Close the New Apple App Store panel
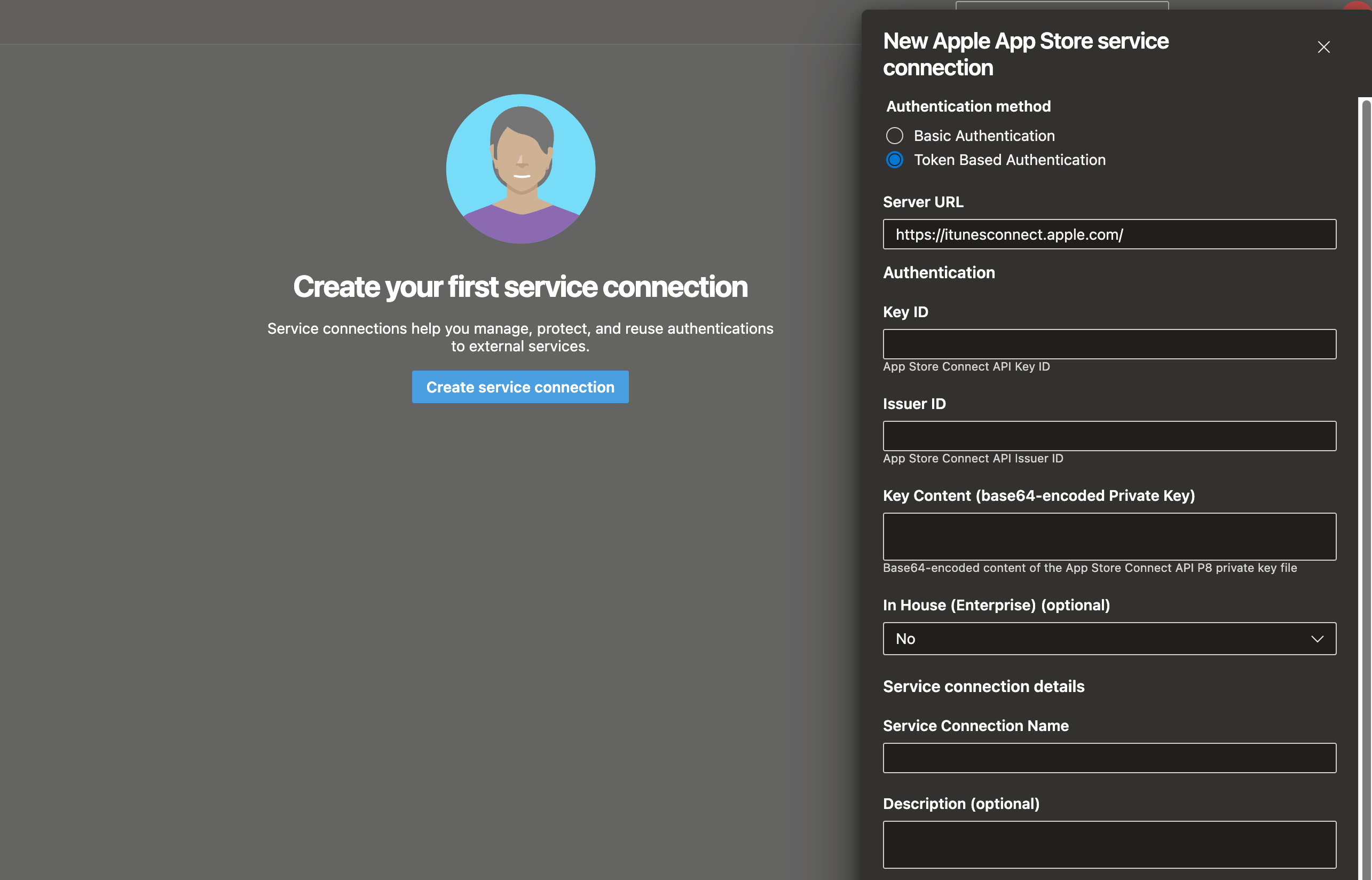Screen dimensions: 1372x880 pos(1323,47)
